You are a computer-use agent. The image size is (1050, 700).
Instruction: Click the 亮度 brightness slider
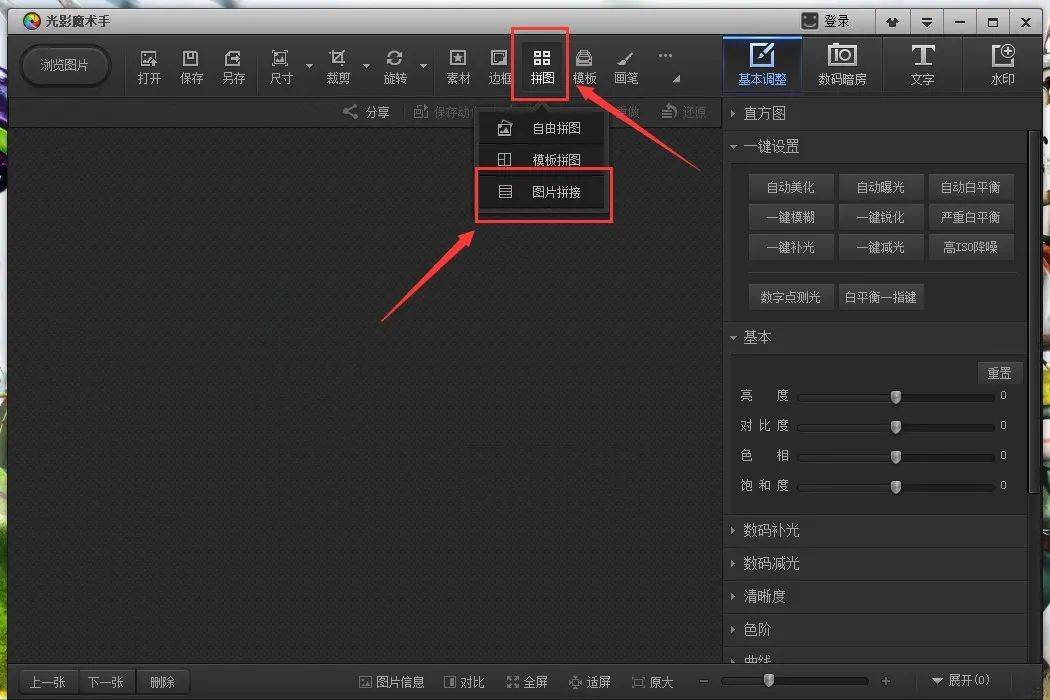click(x=895, y=397)
